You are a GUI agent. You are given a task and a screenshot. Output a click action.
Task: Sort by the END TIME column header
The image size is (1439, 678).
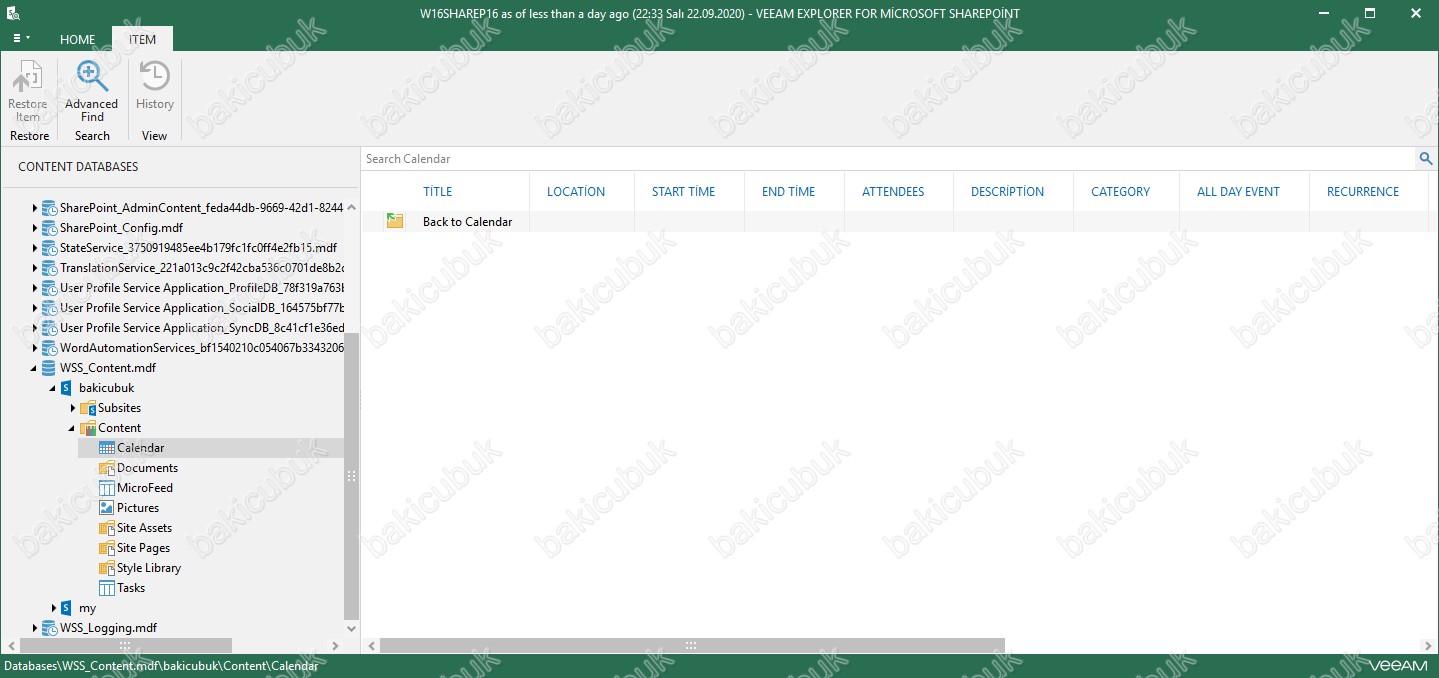coord(789,192)
